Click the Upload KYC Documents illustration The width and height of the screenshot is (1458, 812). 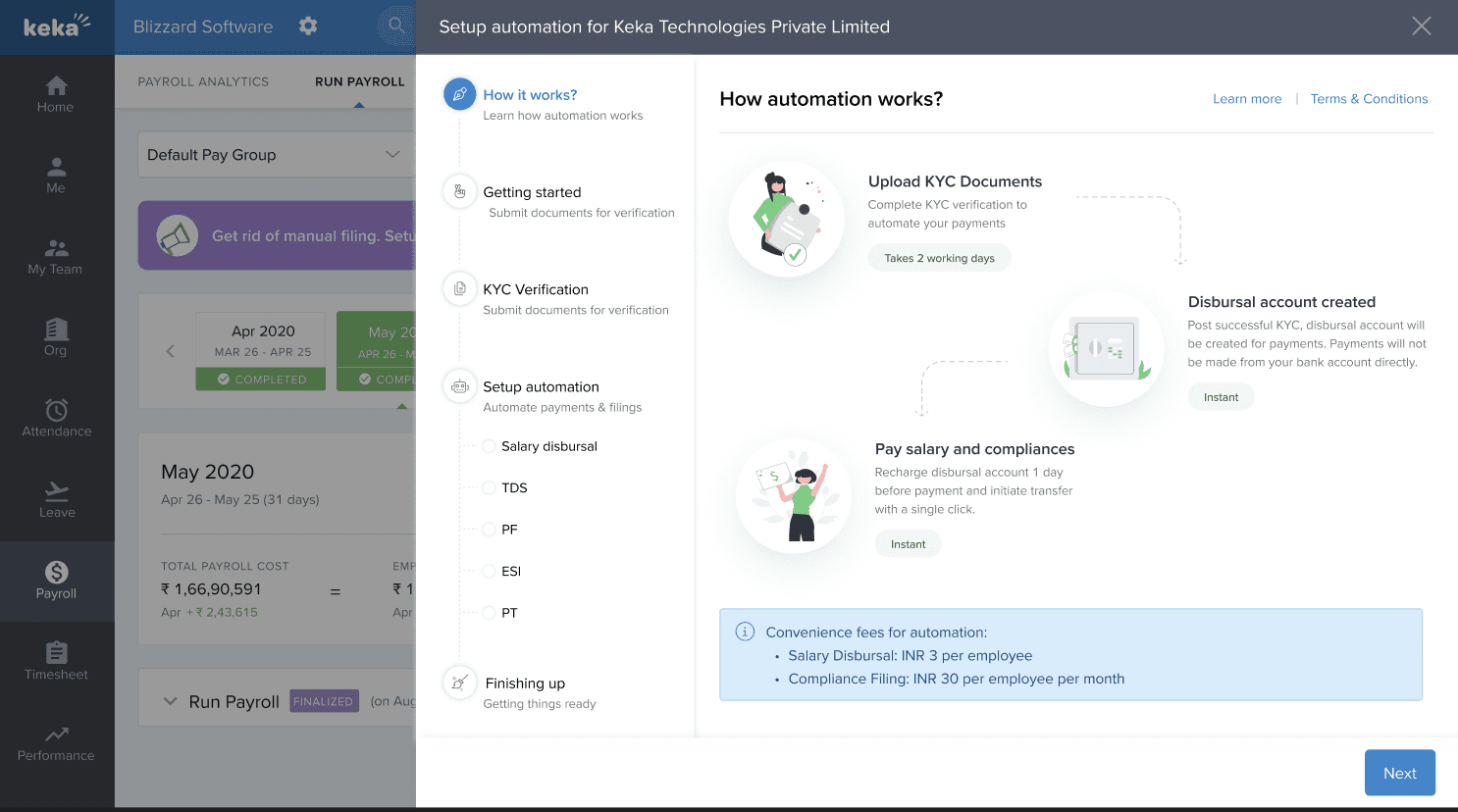click(787, 220)
